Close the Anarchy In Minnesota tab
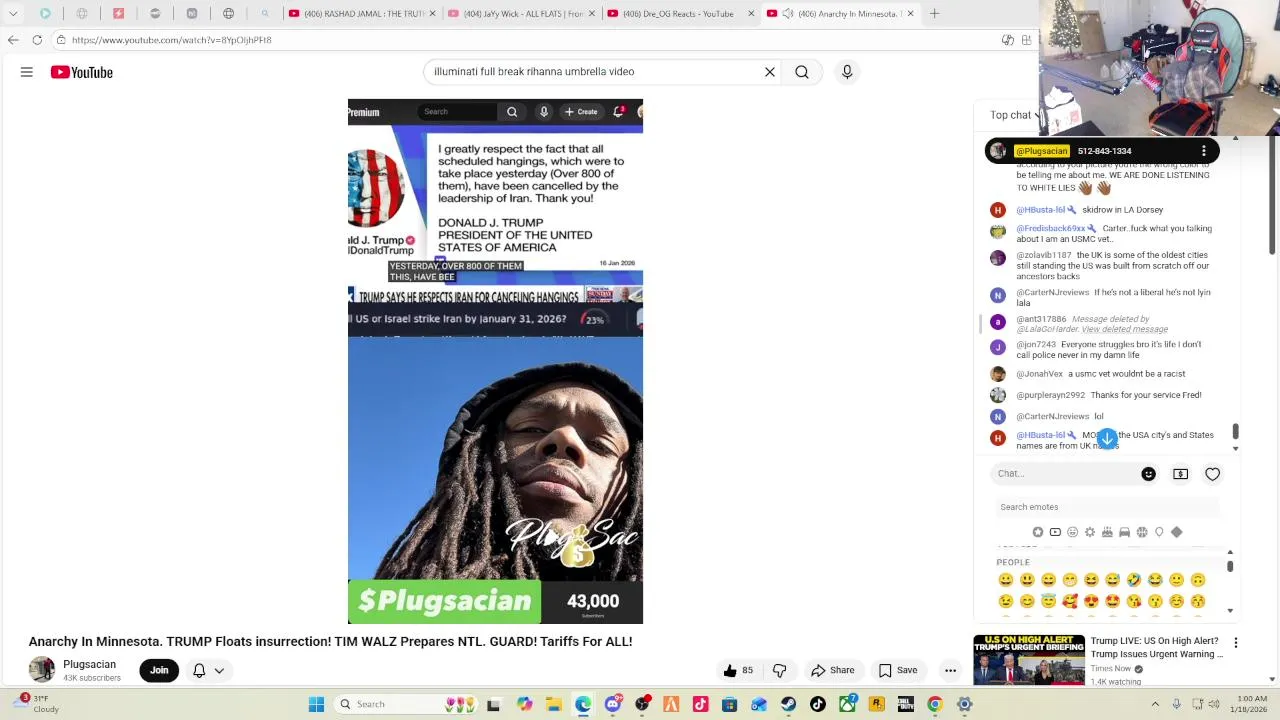 (910, 13)
